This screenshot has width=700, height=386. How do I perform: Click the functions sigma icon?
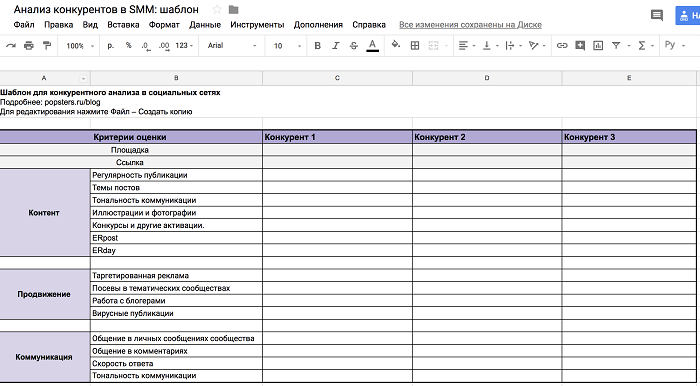click(x=642, y=46)
